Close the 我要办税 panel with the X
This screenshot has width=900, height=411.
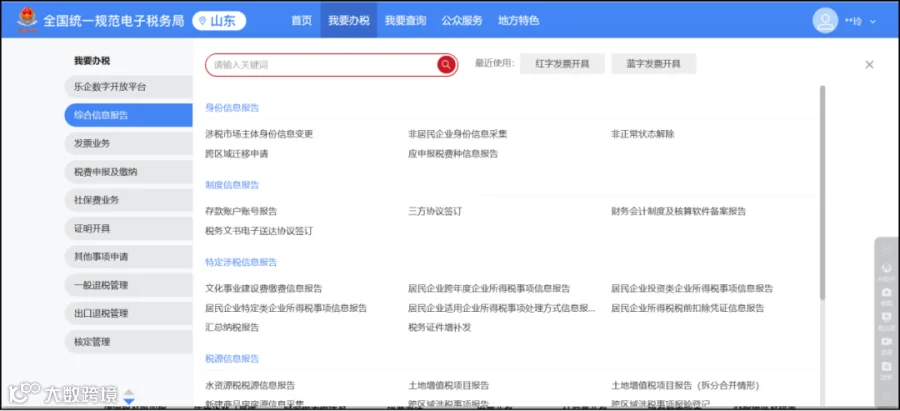coord(869,65)
